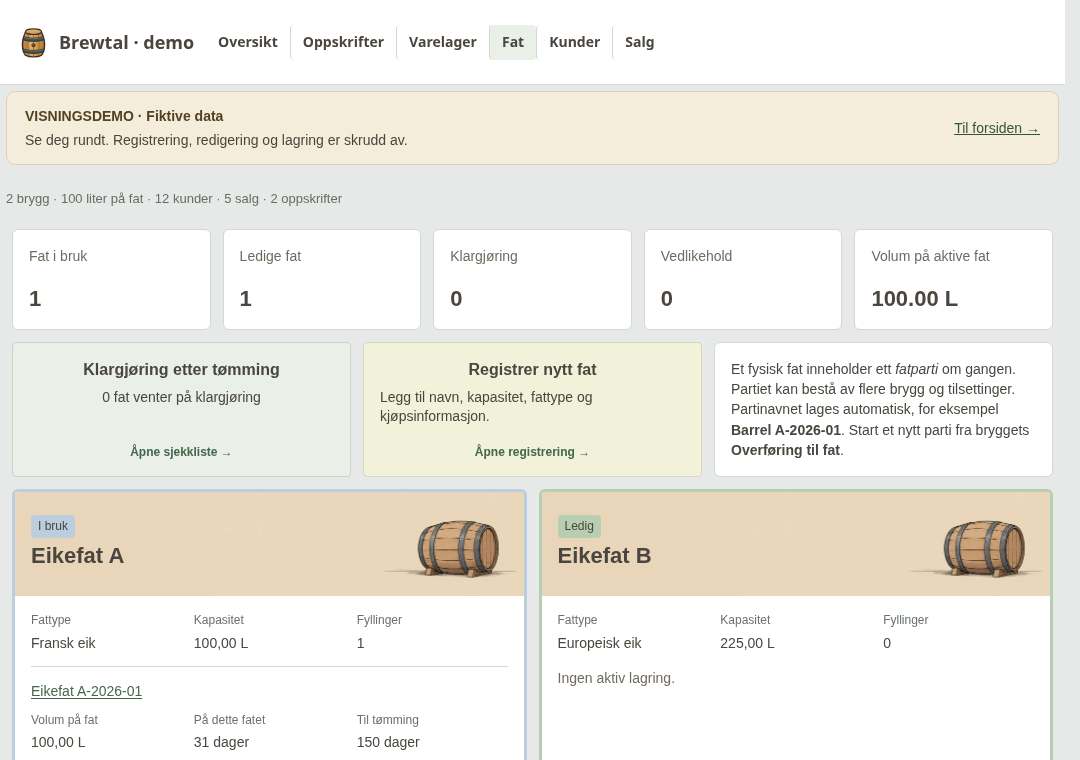Click the bold Barrel A-2026-01 example text
The height and width of the screenshot is (760, 1080).
[x=786, y=430]
